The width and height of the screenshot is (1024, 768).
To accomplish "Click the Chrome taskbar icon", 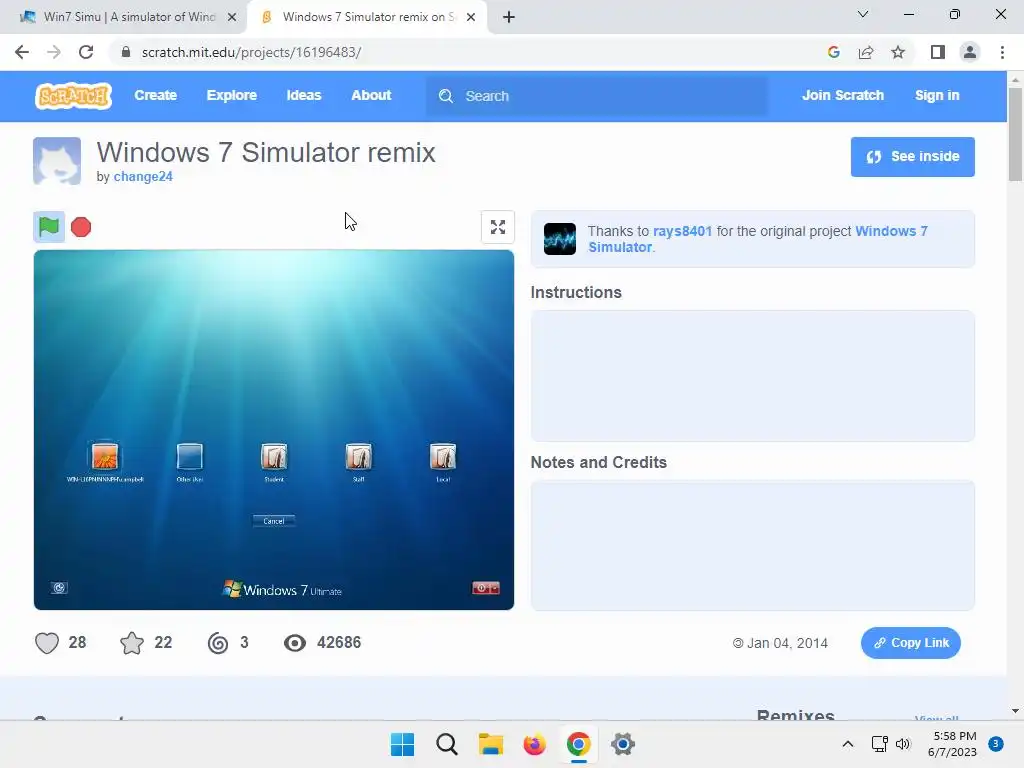I will tap(579, 744).
